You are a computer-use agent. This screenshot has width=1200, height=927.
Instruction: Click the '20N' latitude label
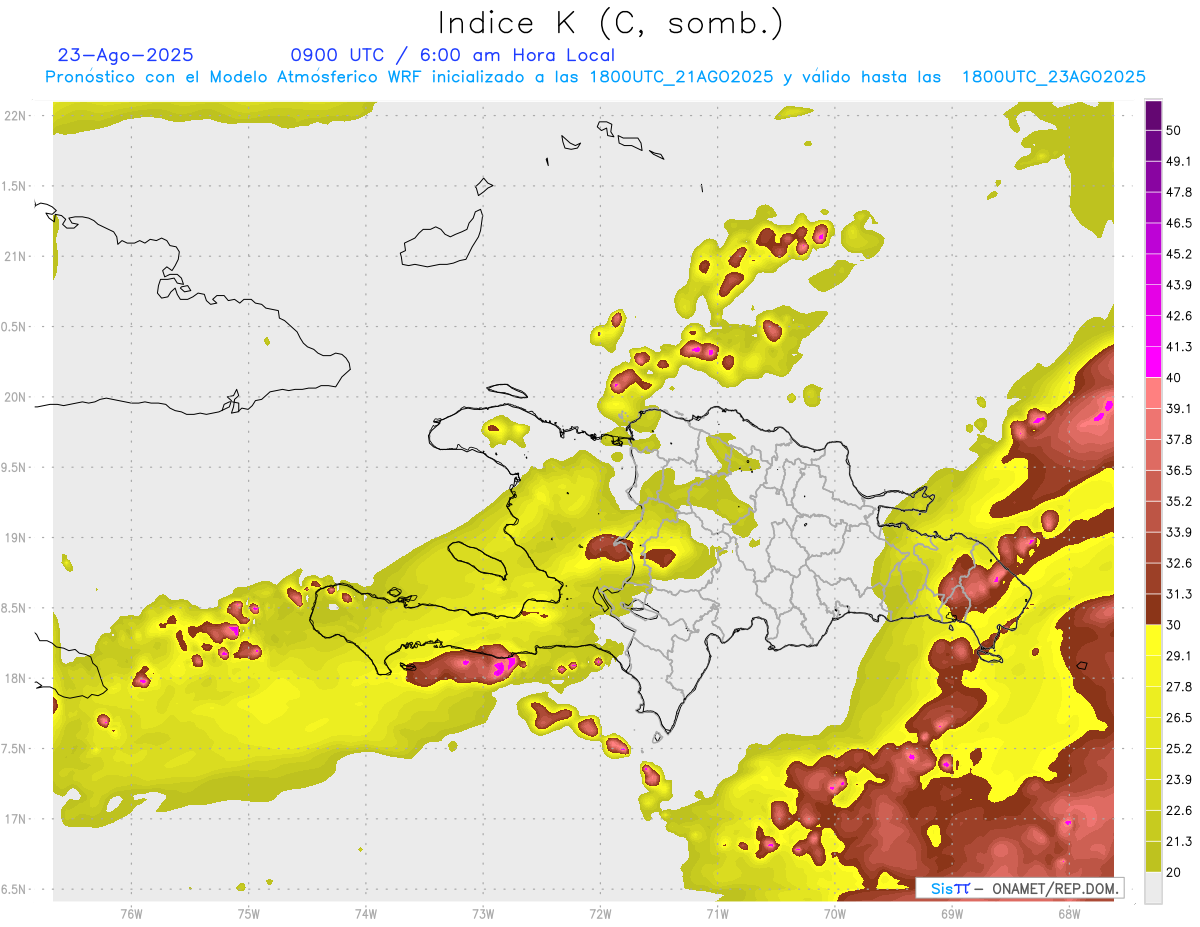coord(15,397)
